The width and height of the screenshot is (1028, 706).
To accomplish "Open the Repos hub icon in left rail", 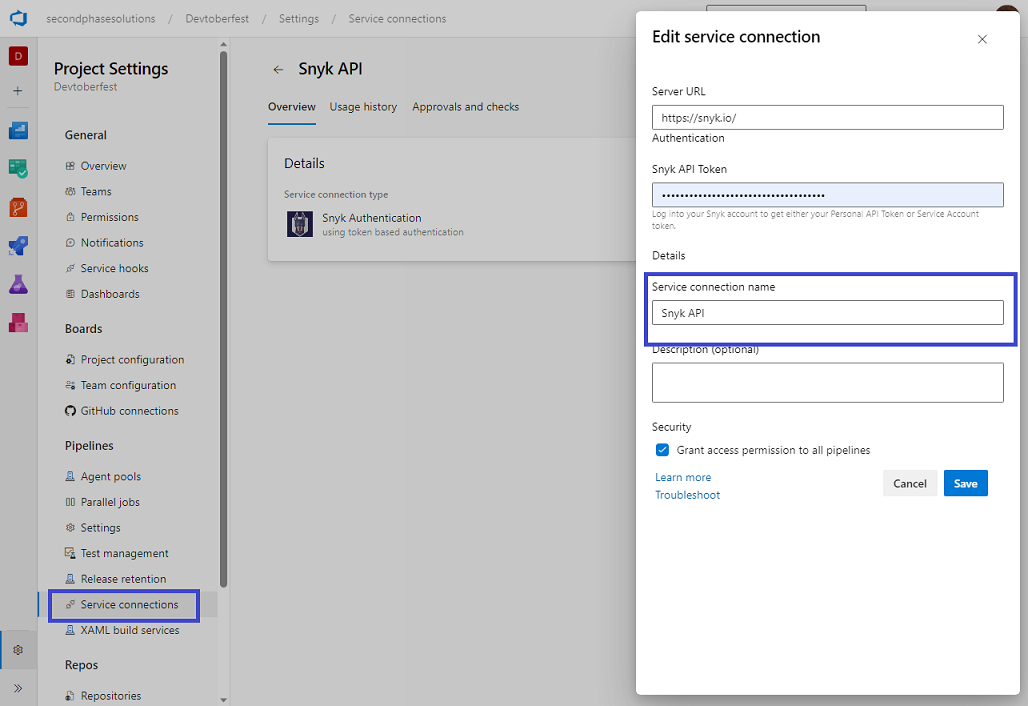I will tap(18, 207).
